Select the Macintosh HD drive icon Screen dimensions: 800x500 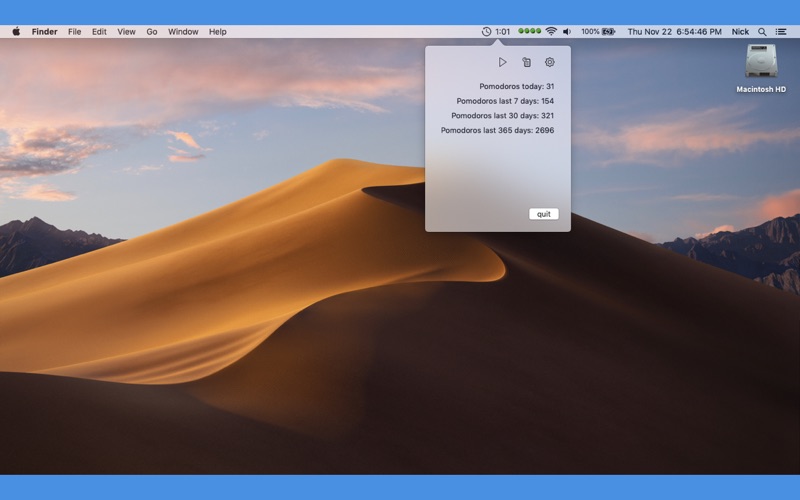[761, 61]
